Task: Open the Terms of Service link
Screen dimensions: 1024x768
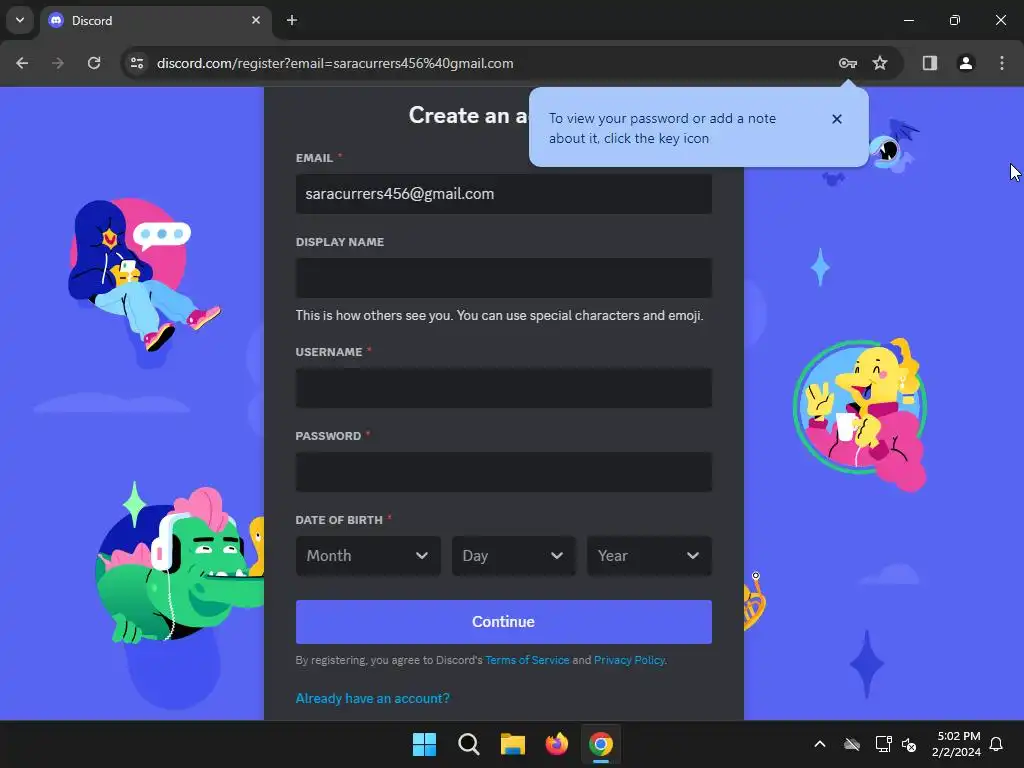Action: [x=527, y=660]
